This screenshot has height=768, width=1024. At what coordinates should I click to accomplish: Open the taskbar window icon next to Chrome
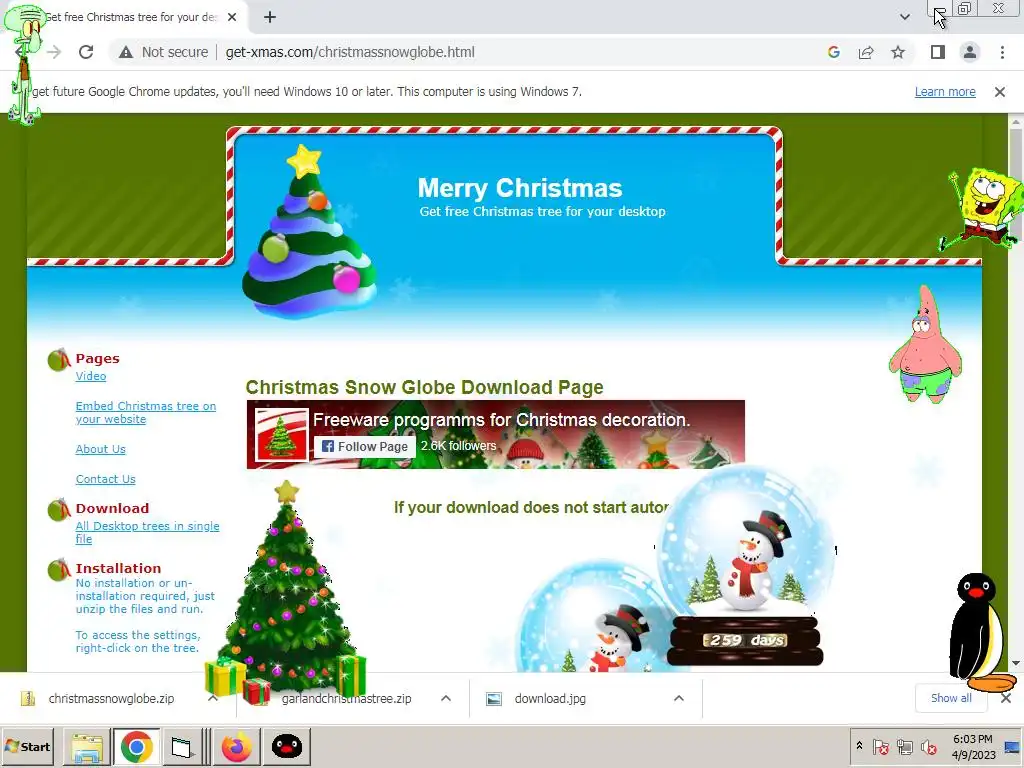coord(182,747)
